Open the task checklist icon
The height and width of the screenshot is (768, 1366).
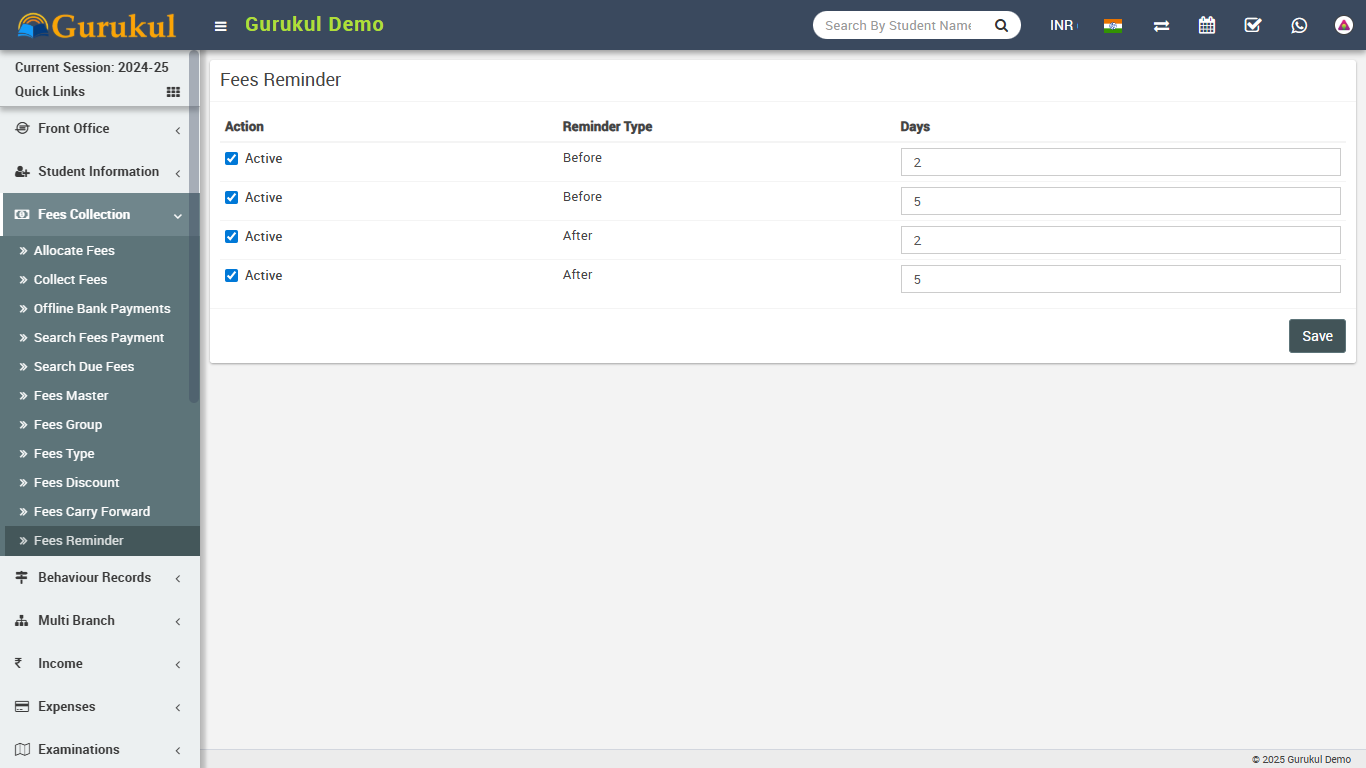click(1253, 25)
